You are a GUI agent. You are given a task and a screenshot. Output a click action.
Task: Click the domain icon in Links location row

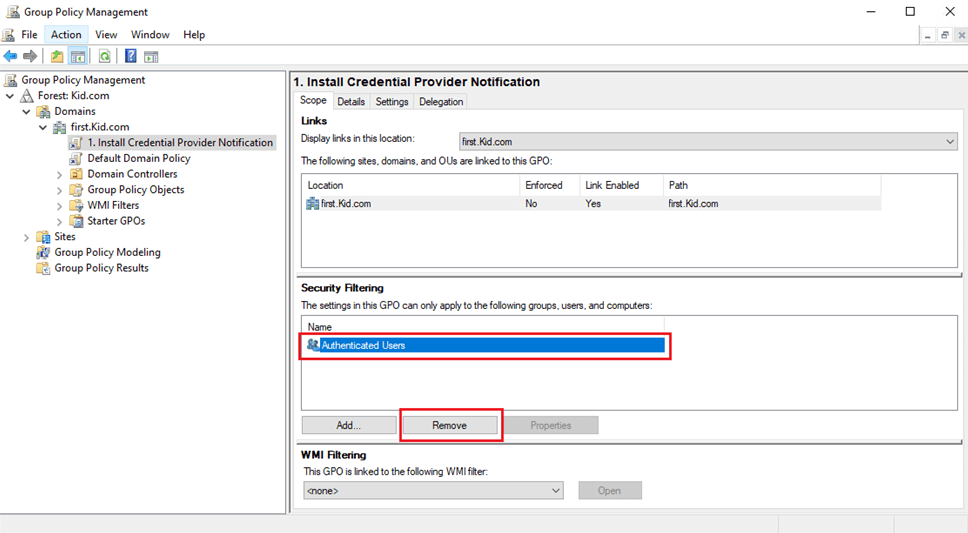click(x=312, y=203)
